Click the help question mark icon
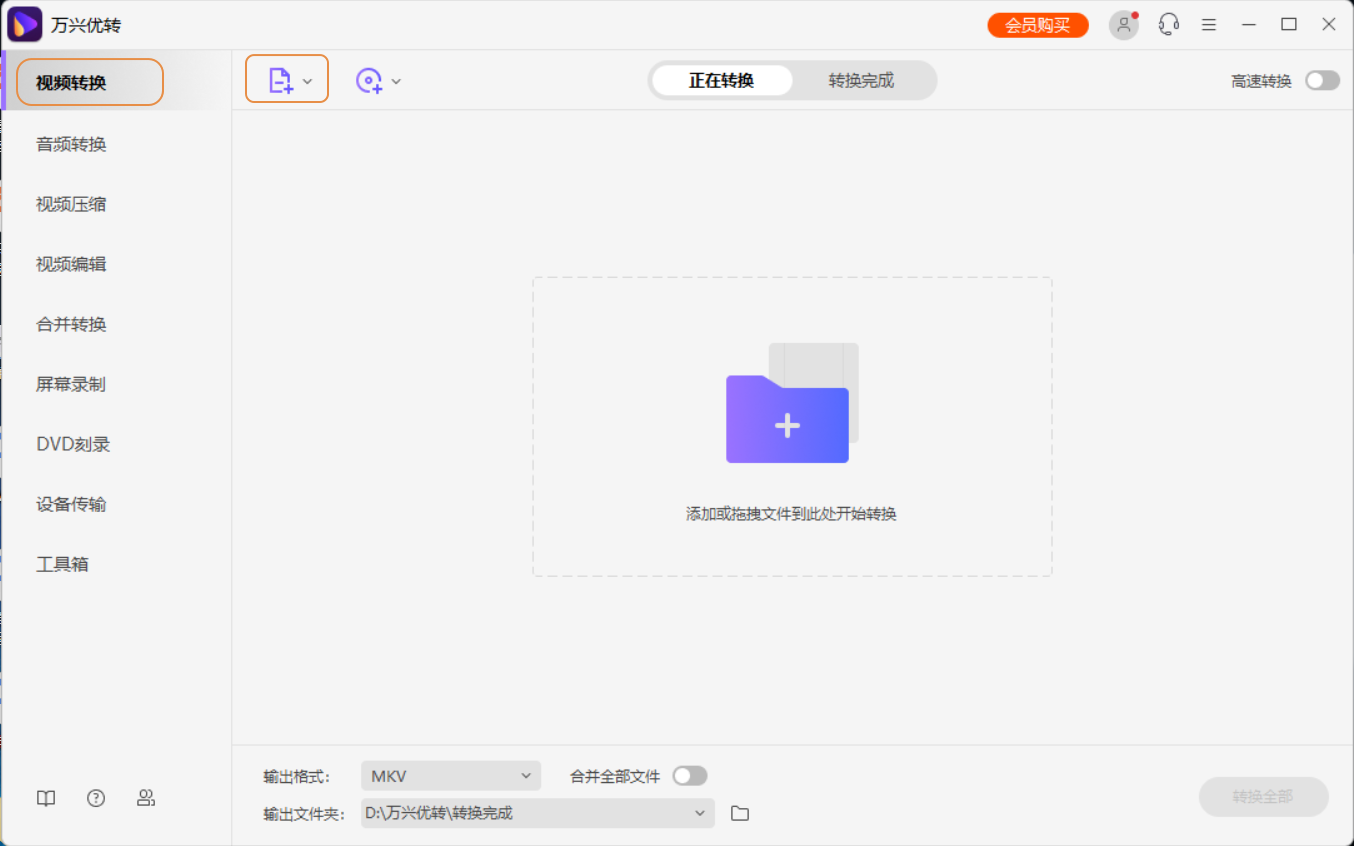The width and height of the screenshot is (1354, 846). (95, 798)
